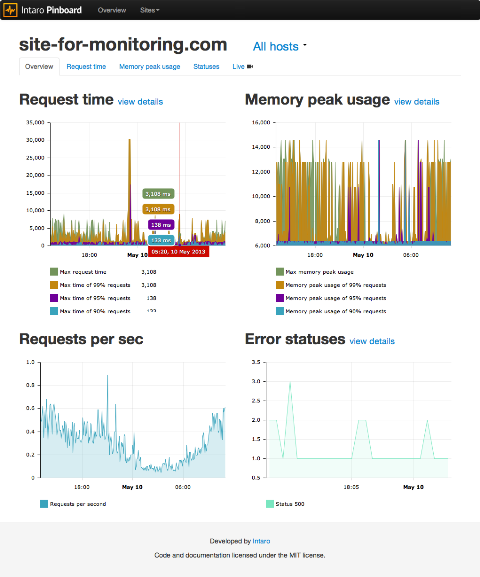This screenshot has width=480, height=577.
Task: Click the large spike in Request time chart
Action: pyautogui.click(x=130, y=191)
